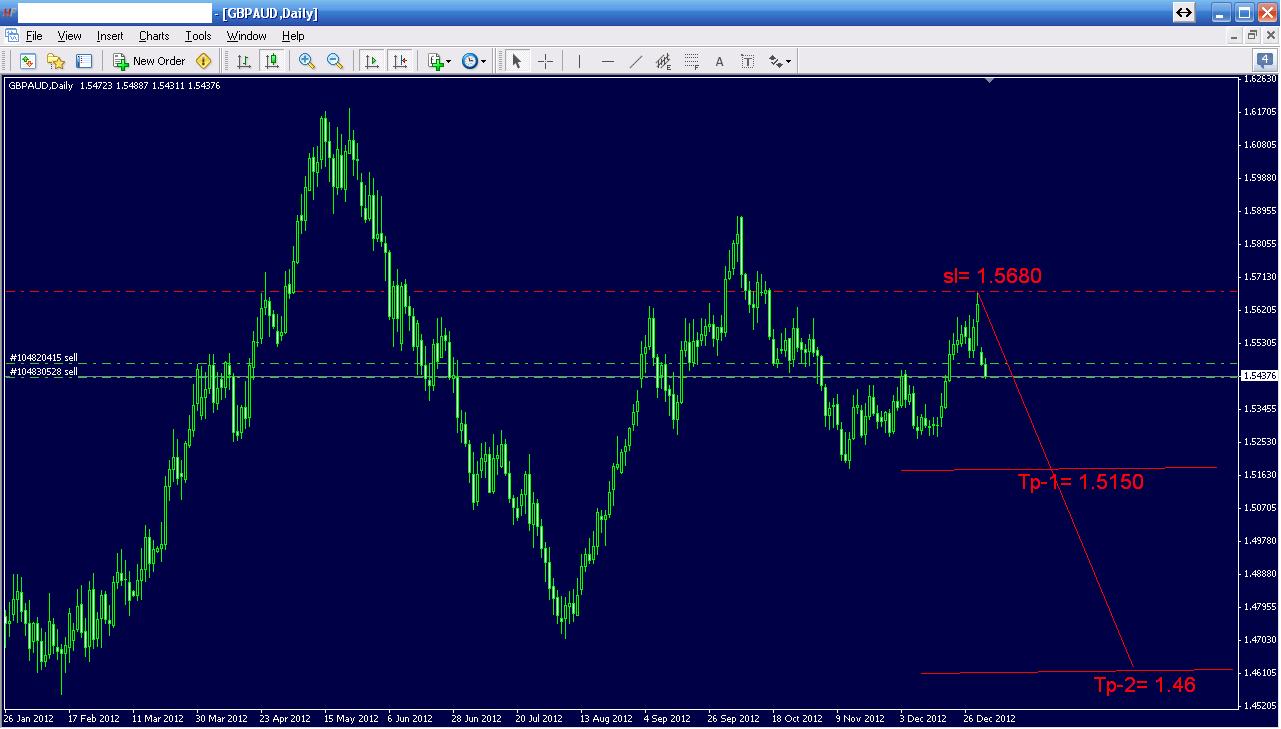Minimize the inner GBPAUD chart window

(x=1235, y=35)
